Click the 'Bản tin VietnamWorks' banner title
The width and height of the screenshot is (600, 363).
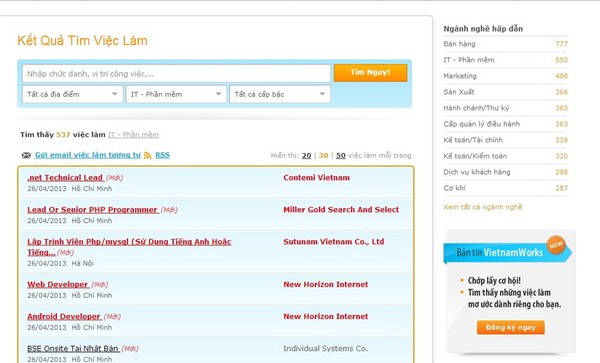500,252
